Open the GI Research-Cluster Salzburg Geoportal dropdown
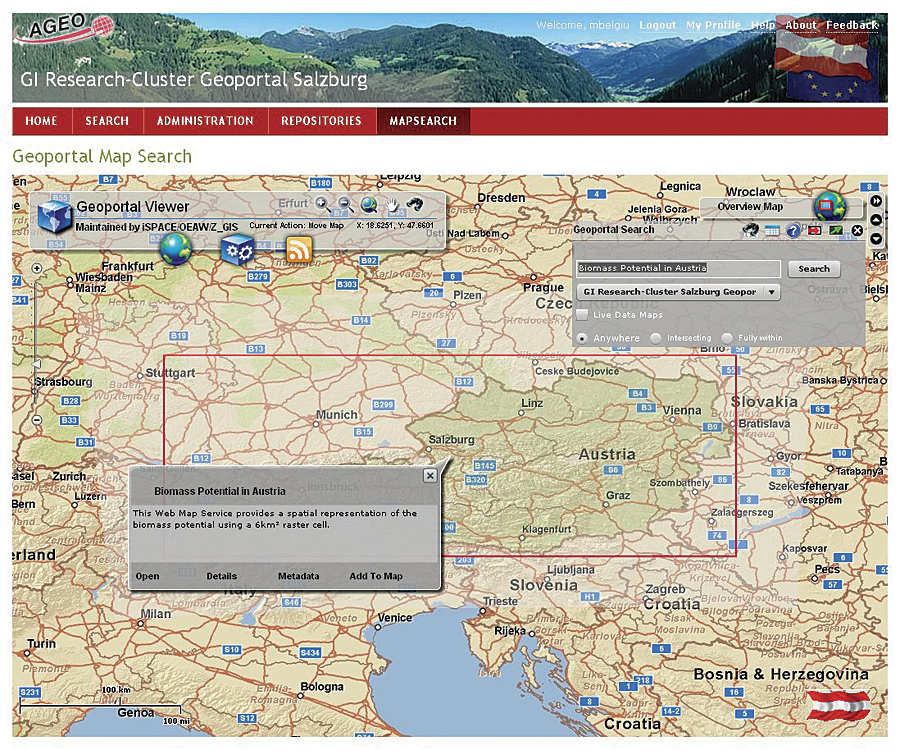 tap(678, 292)
